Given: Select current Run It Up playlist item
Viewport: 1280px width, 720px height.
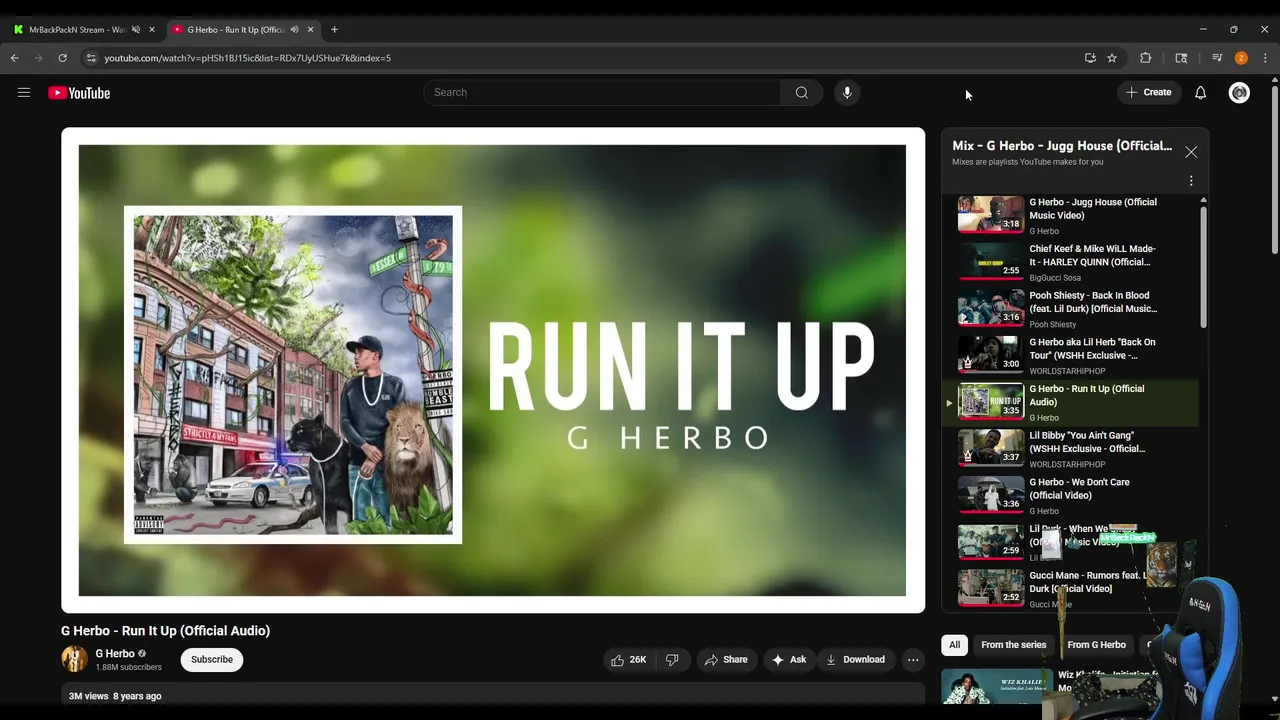Looking at the screenshot, I should (1070, 403).
